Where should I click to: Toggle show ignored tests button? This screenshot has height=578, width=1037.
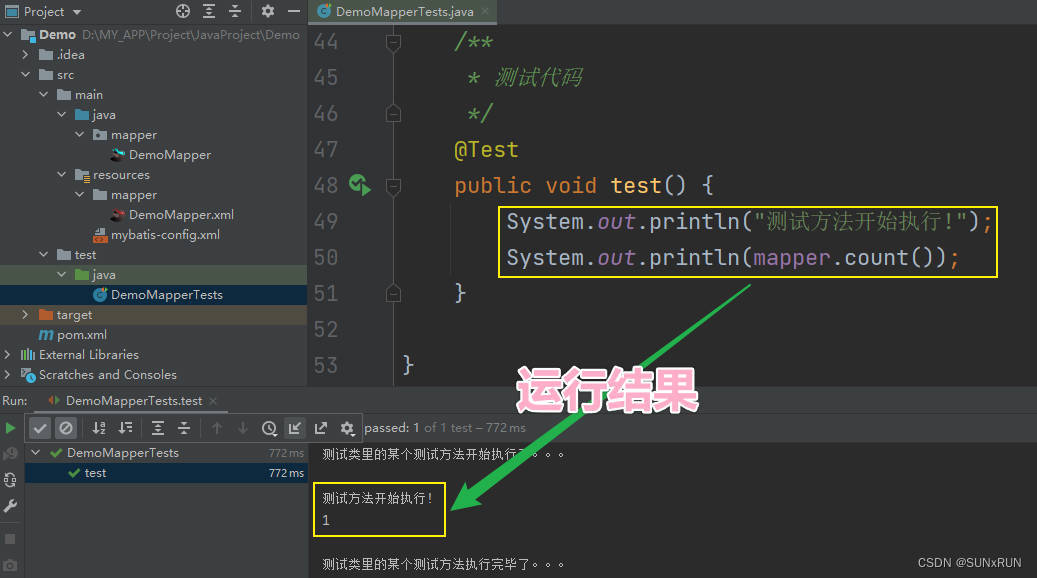(x=65, y=428)
